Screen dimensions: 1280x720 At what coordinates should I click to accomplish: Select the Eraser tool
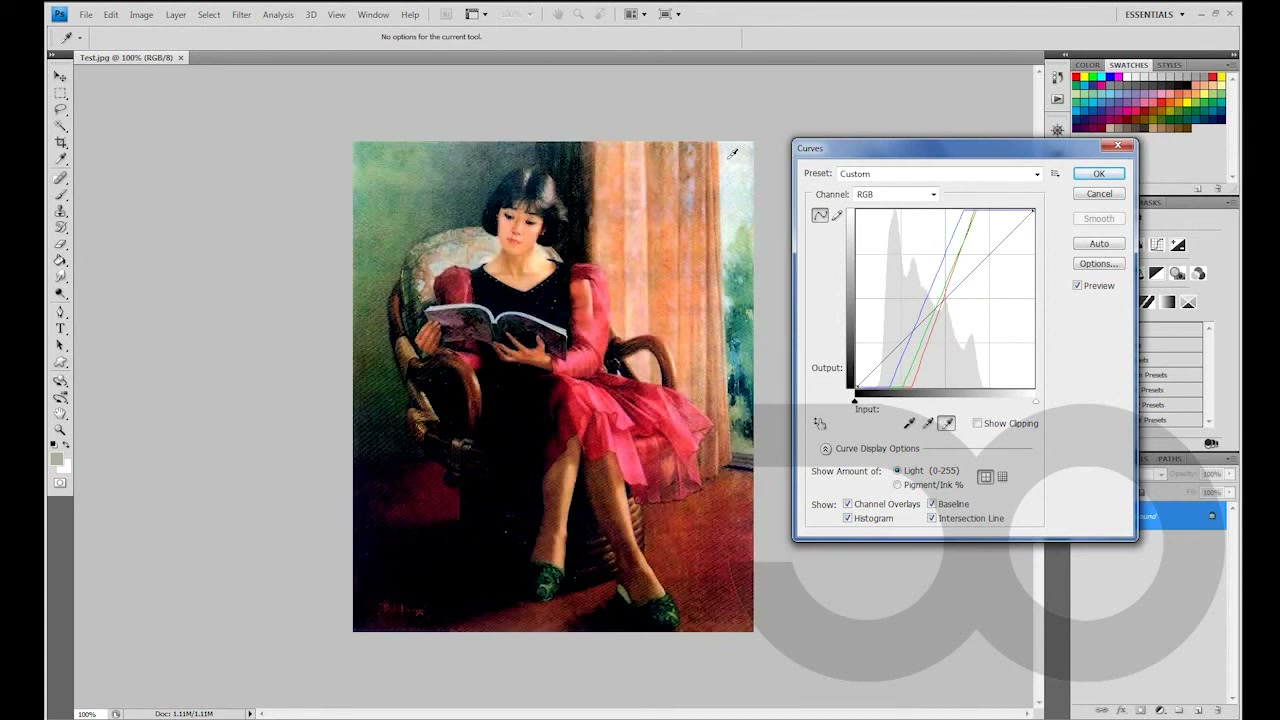pyautogui.click(x=60, y=244)
